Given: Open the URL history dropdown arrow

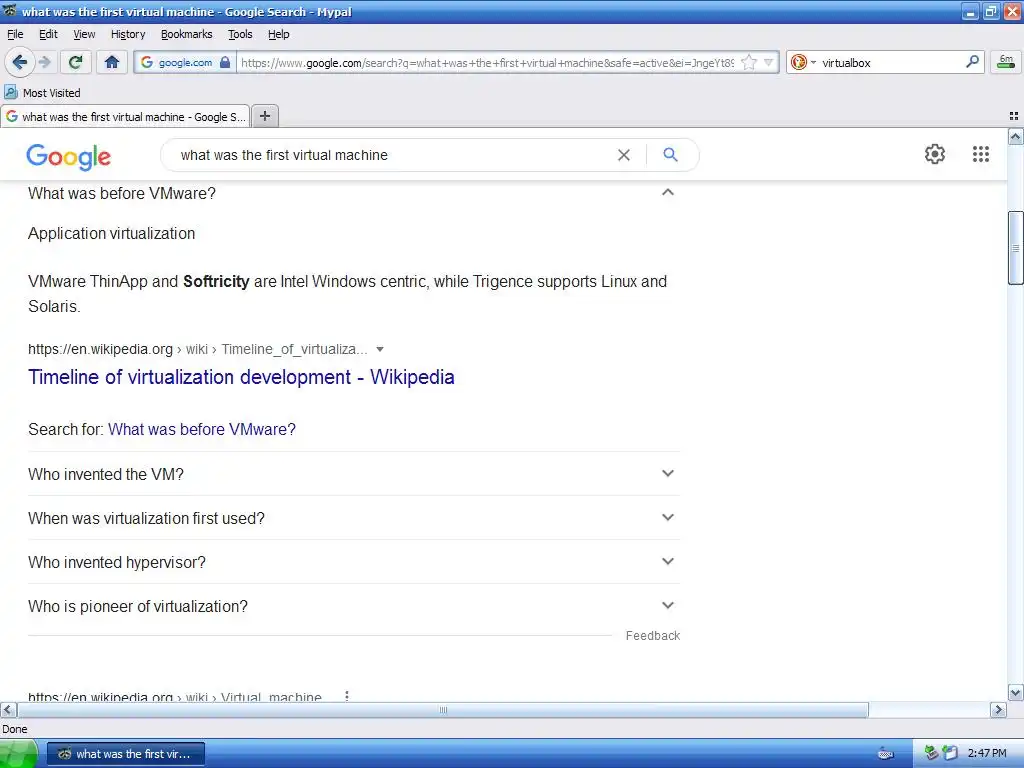Looking at the screenshot, I should pyautogui.click(x=769, y=63).
